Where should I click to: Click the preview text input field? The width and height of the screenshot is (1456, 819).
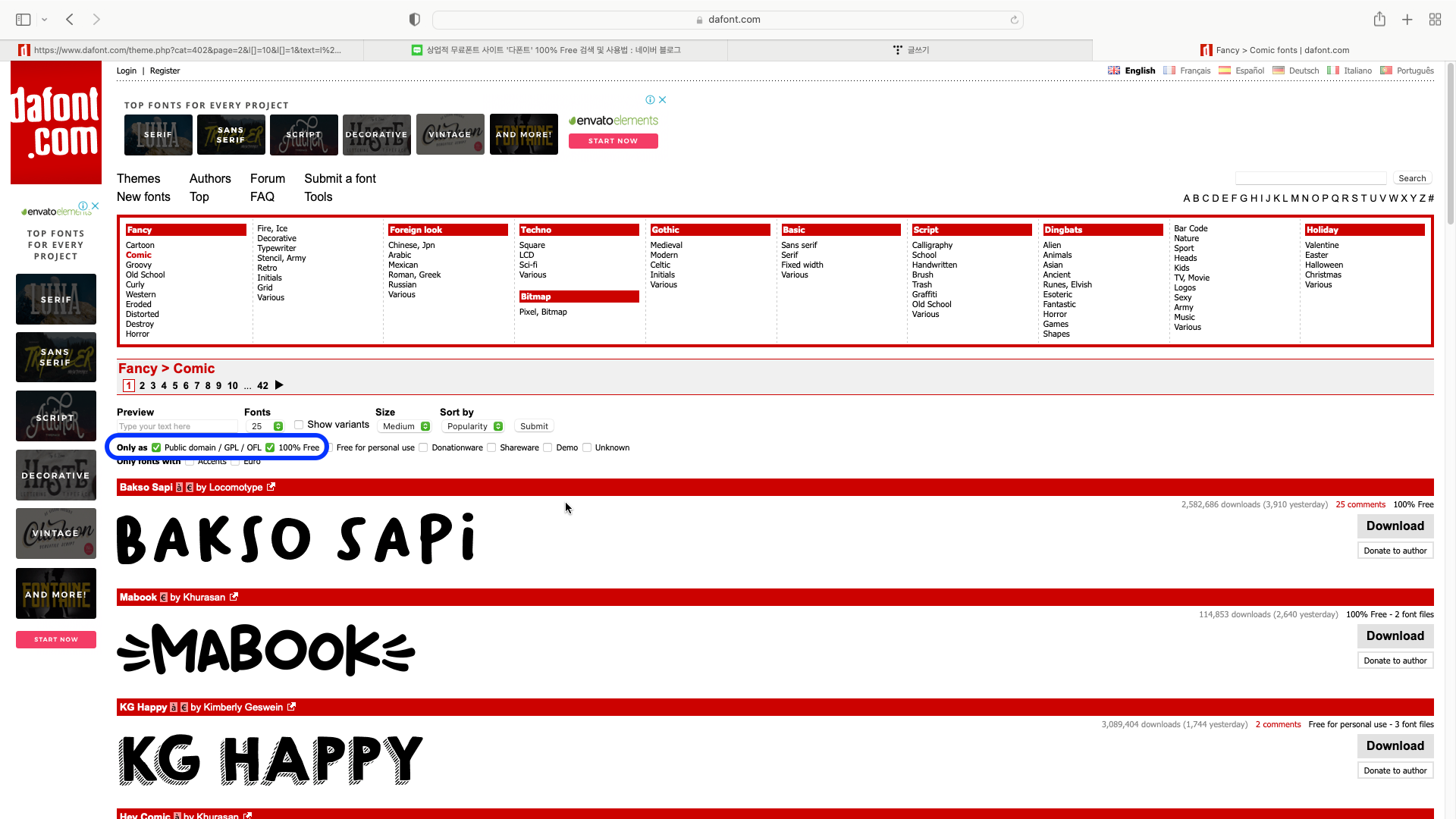(177, 426)
